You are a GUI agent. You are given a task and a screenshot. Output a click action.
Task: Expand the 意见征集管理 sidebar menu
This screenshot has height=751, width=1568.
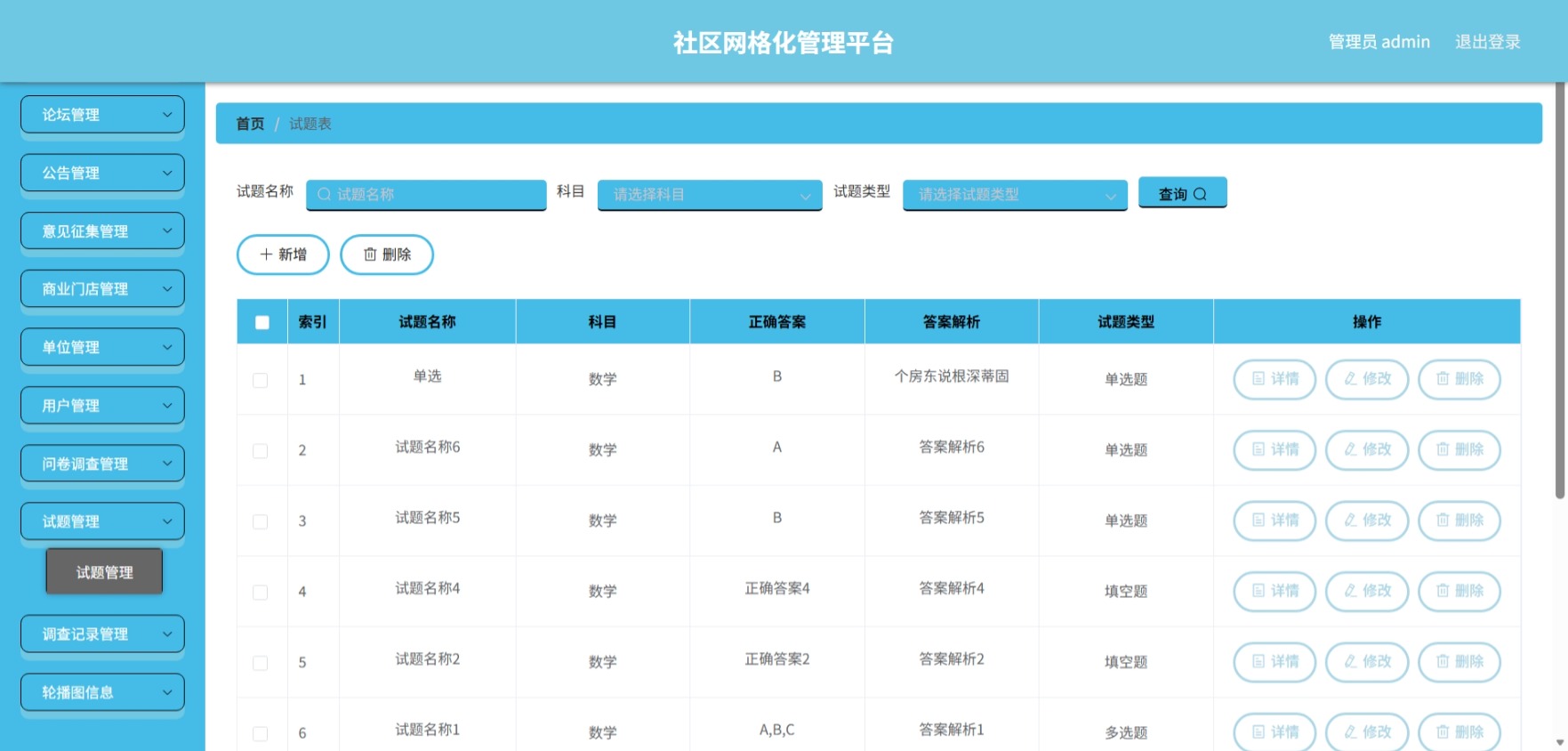click(102, 231)
